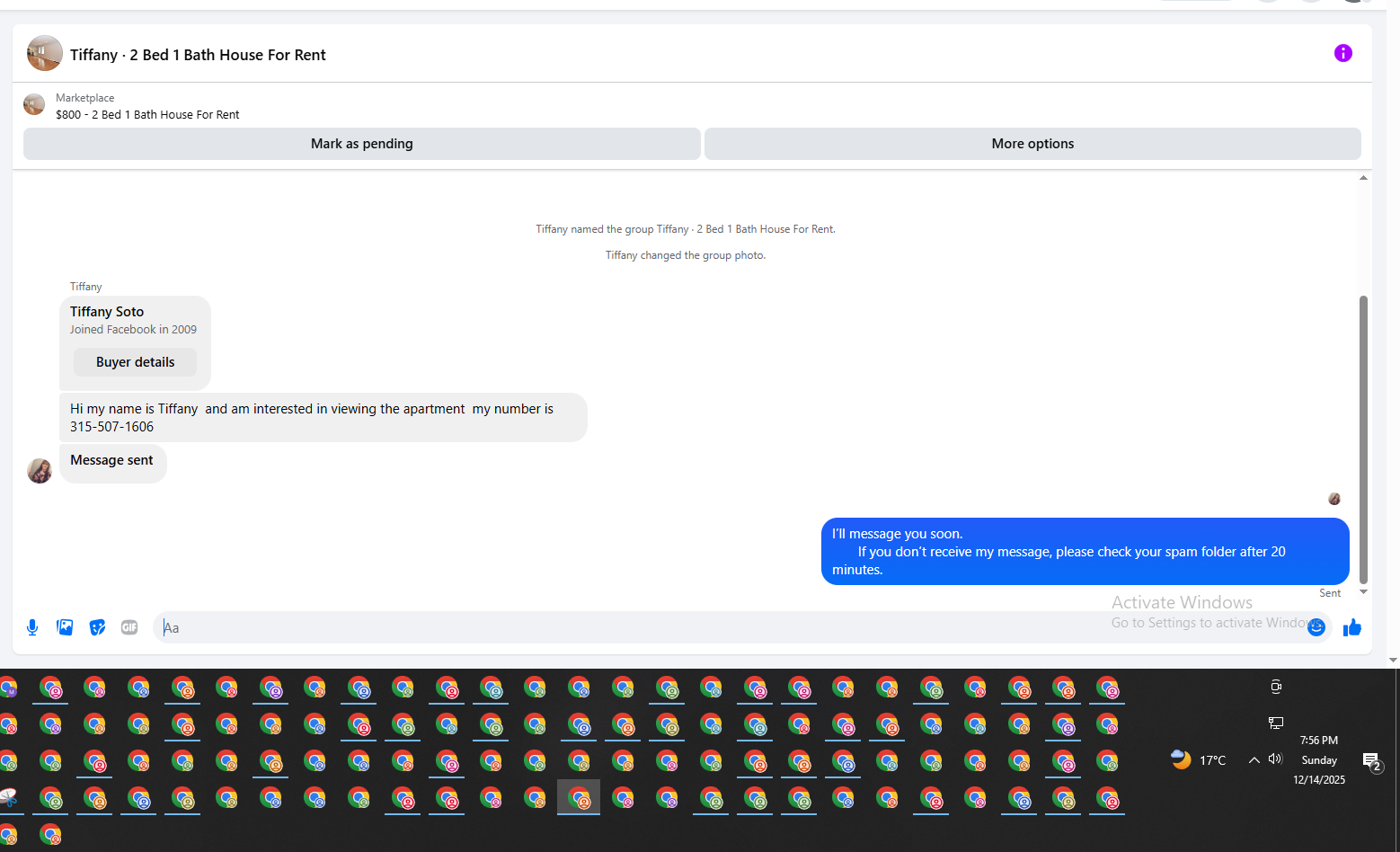Screen dimensions: 1400x852
Task: Click the $800 listing title text
Action: tap(147, 115)
